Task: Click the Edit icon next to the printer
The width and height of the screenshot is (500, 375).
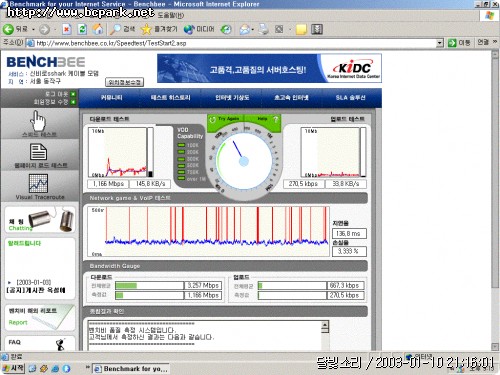Action: click(279, 29)
